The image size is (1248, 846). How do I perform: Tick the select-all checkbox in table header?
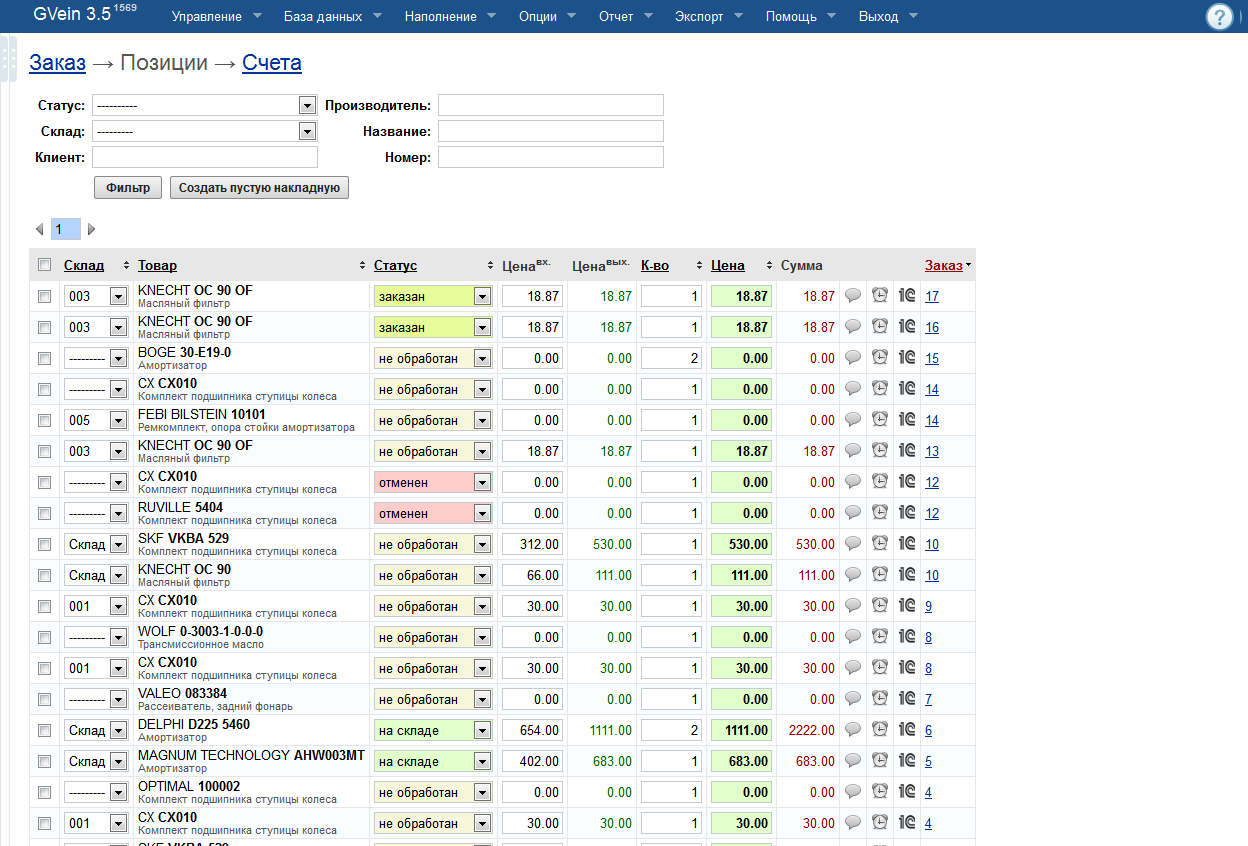tap(44, 265)
